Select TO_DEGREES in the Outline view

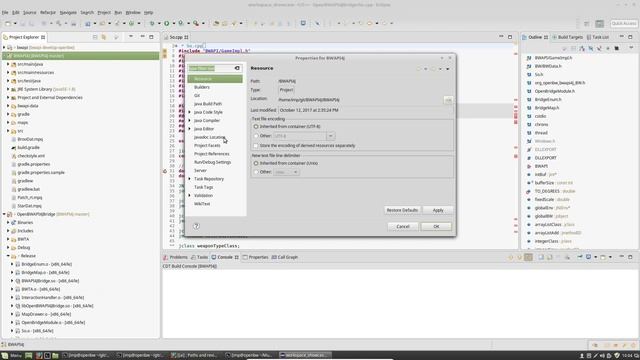coord(547,191)
